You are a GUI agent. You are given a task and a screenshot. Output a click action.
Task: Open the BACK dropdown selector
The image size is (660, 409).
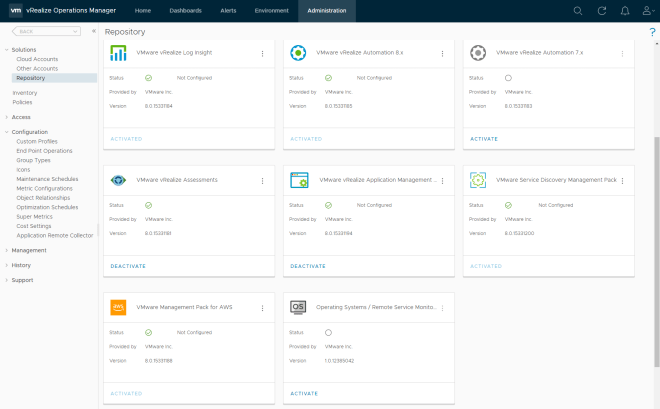pyautogui.click(x=46, y=31)
